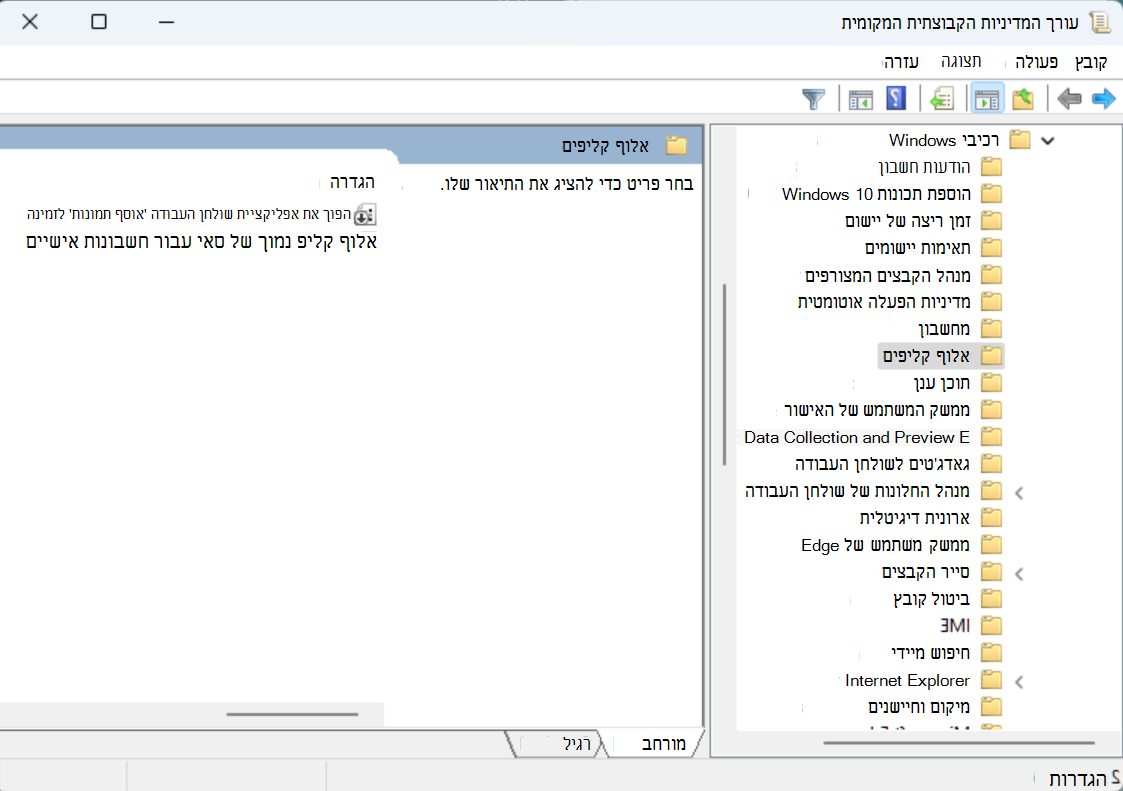Open the תצוגה menu

(x=961, y=62)
